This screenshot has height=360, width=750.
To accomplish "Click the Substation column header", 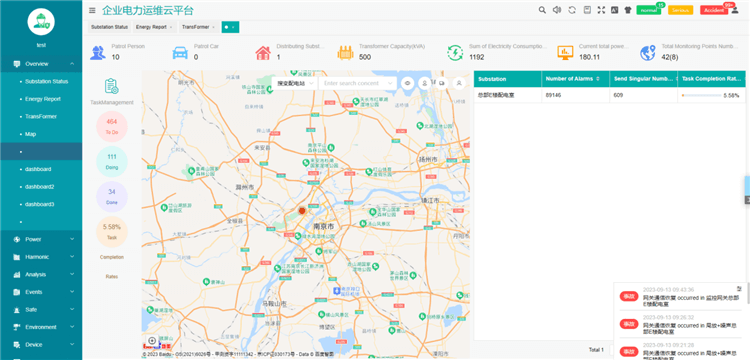I will pos(507,79).
